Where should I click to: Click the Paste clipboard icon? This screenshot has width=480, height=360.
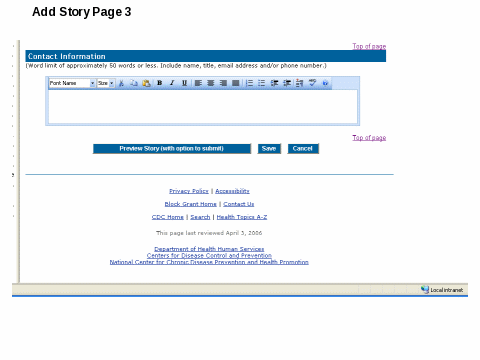click(146, 83)
